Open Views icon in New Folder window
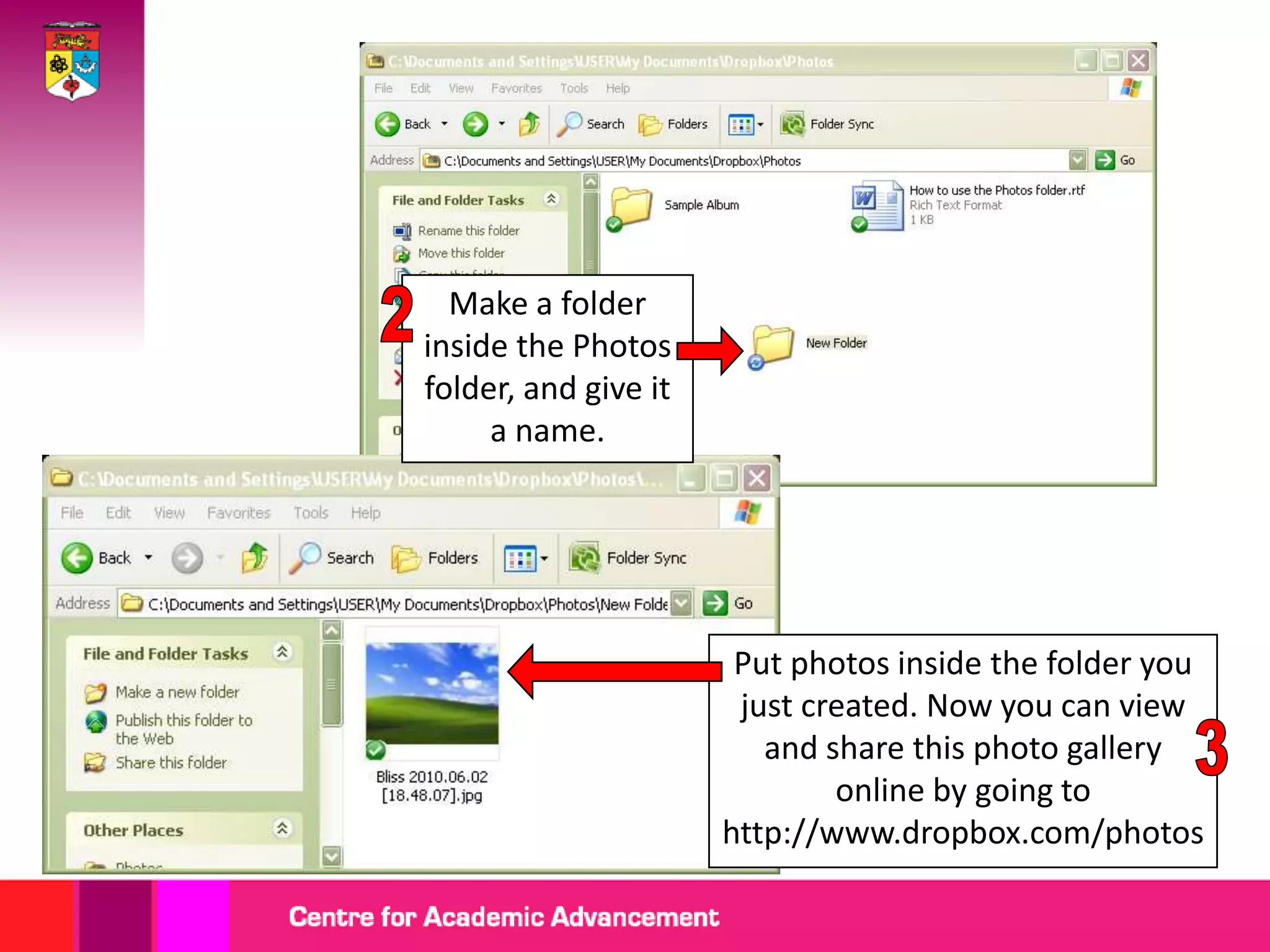This screenshot has height=952, width=1270. tap(520, 558)
